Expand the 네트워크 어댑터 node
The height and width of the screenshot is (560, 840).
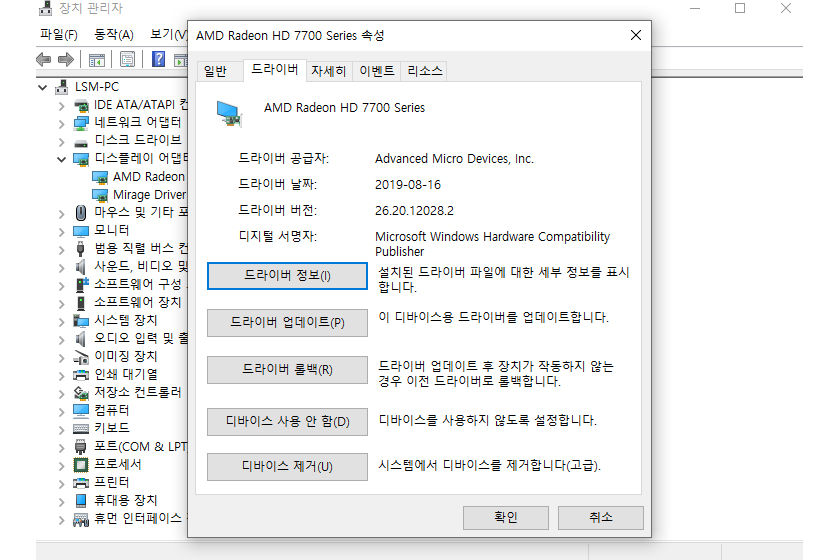click(62, 124)
